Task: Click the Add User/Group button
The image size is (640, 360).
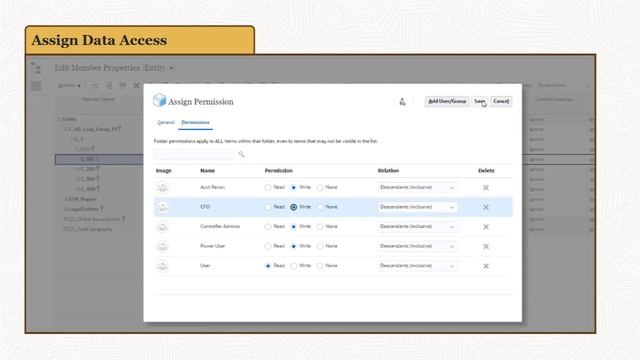Action: (x=447, y=101)
